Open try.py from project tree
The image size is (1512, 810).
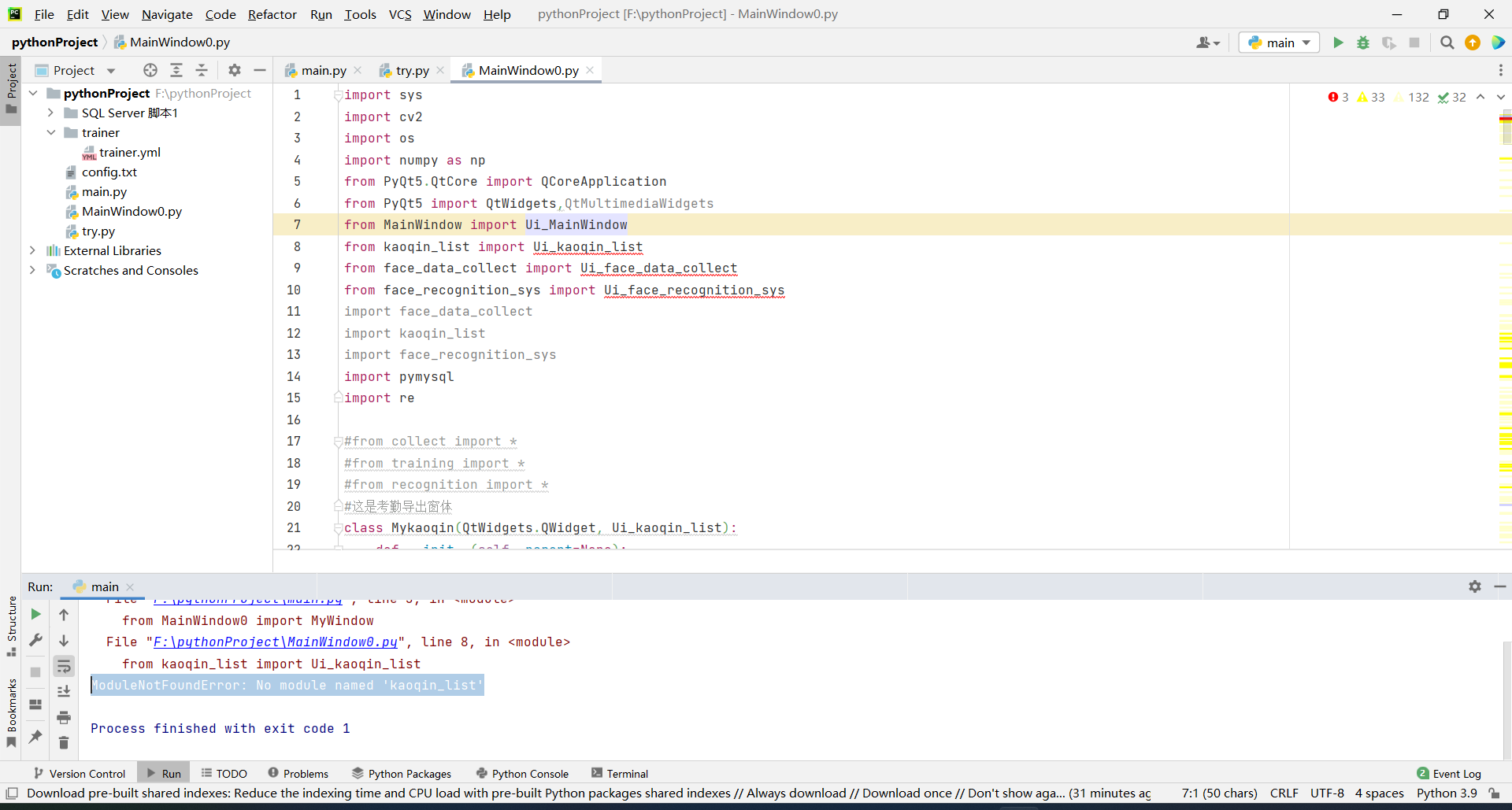point(98,231)
